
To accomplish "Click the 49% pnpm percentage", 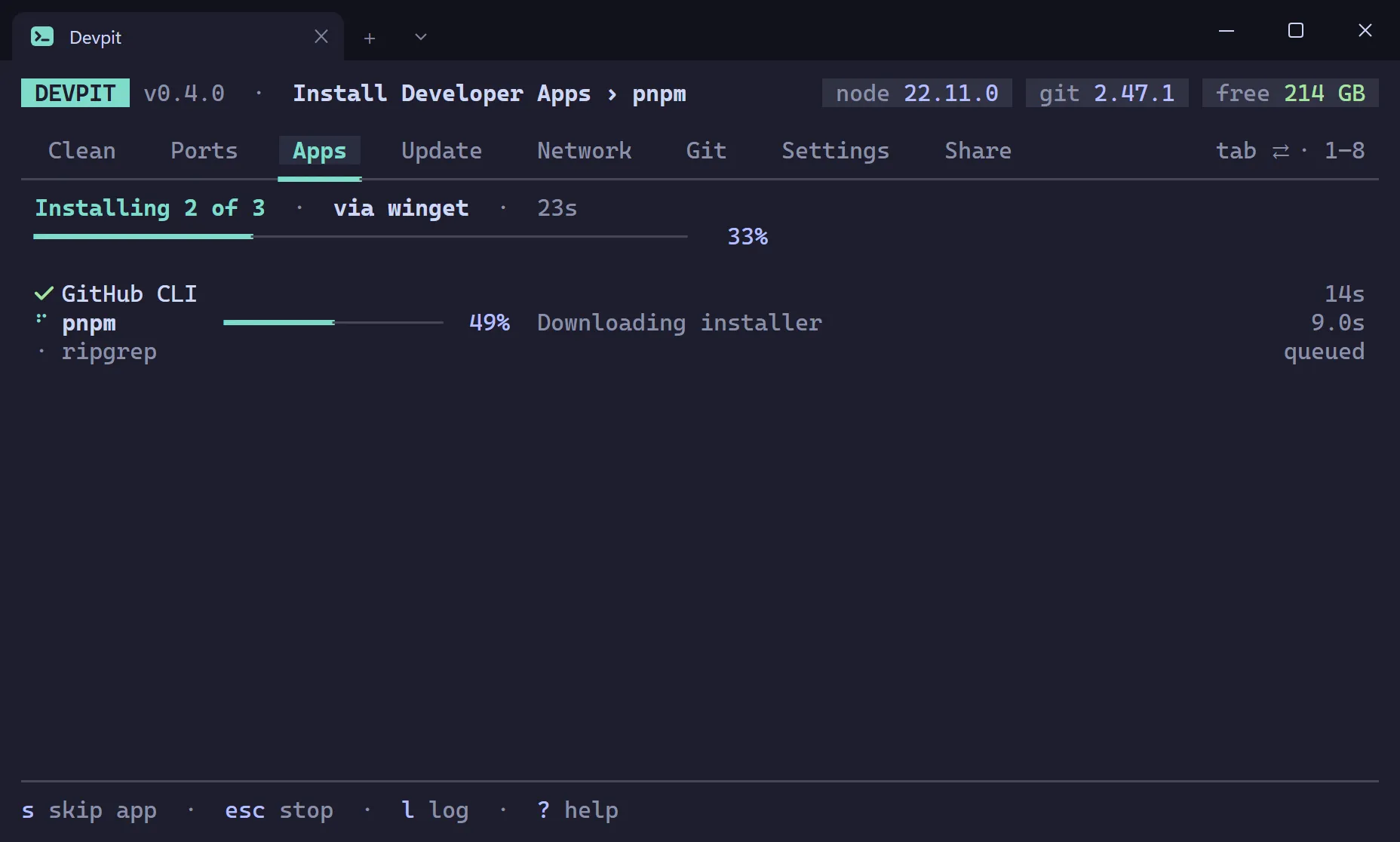I will click(x=490, y=323).
